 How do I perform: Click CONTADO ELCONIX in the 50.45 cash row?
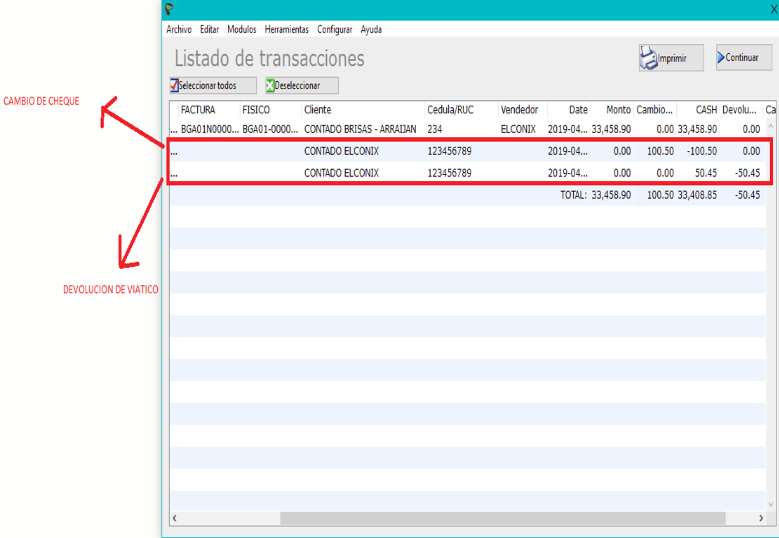341,173
